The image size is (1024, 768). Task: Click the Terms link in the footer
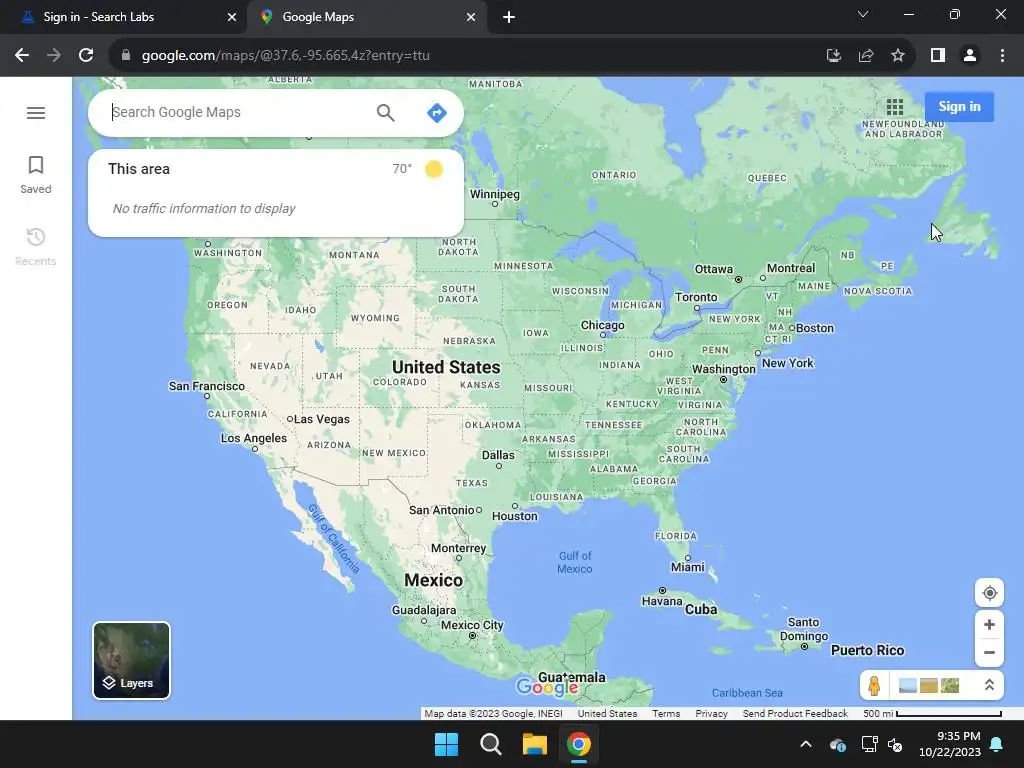tap(665, 714)
